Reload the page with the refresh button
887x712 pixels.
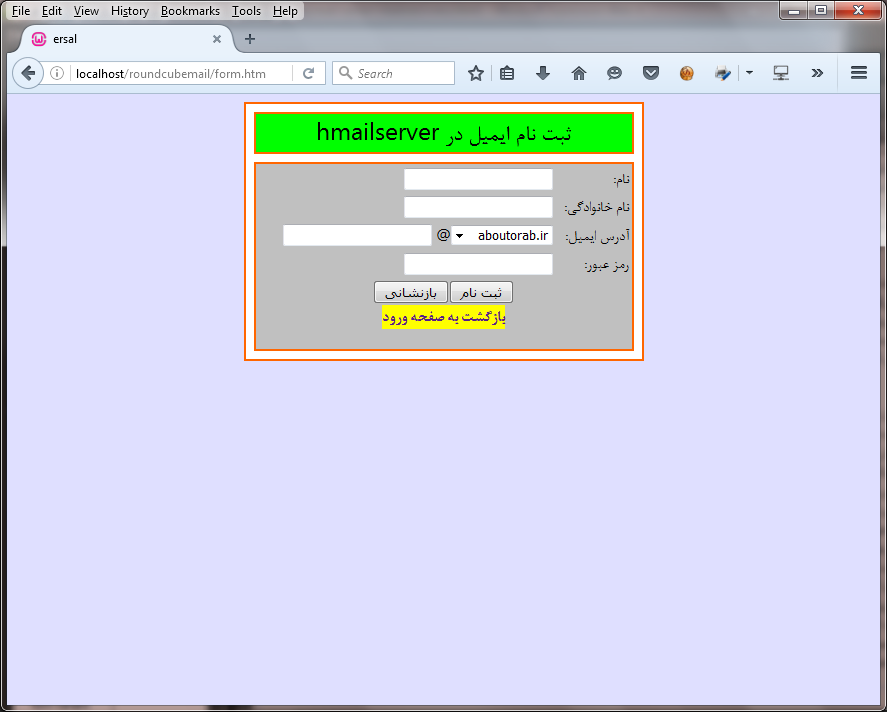(x=309, y=73)
